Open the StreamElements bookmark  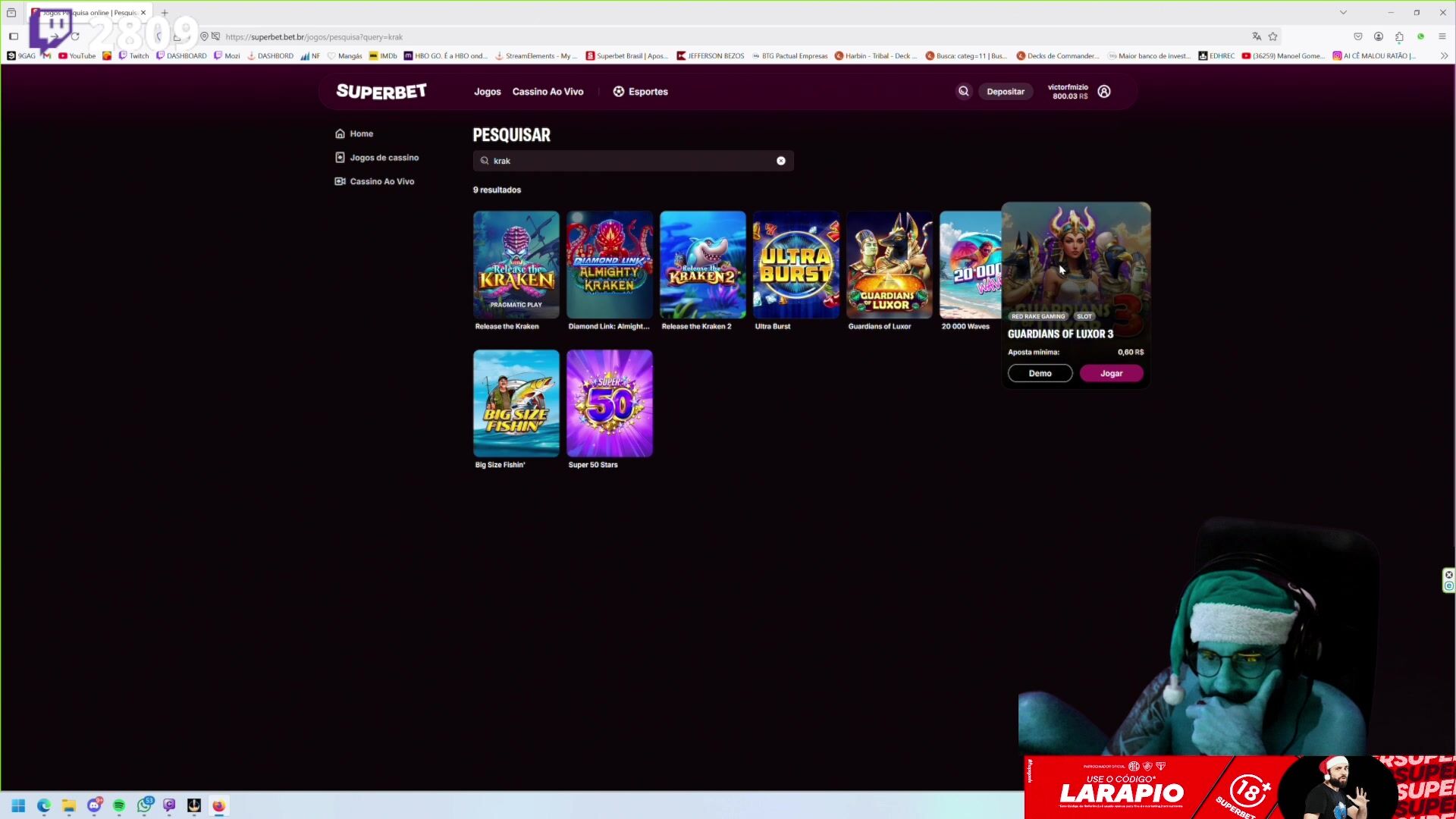tap(535, 56)
